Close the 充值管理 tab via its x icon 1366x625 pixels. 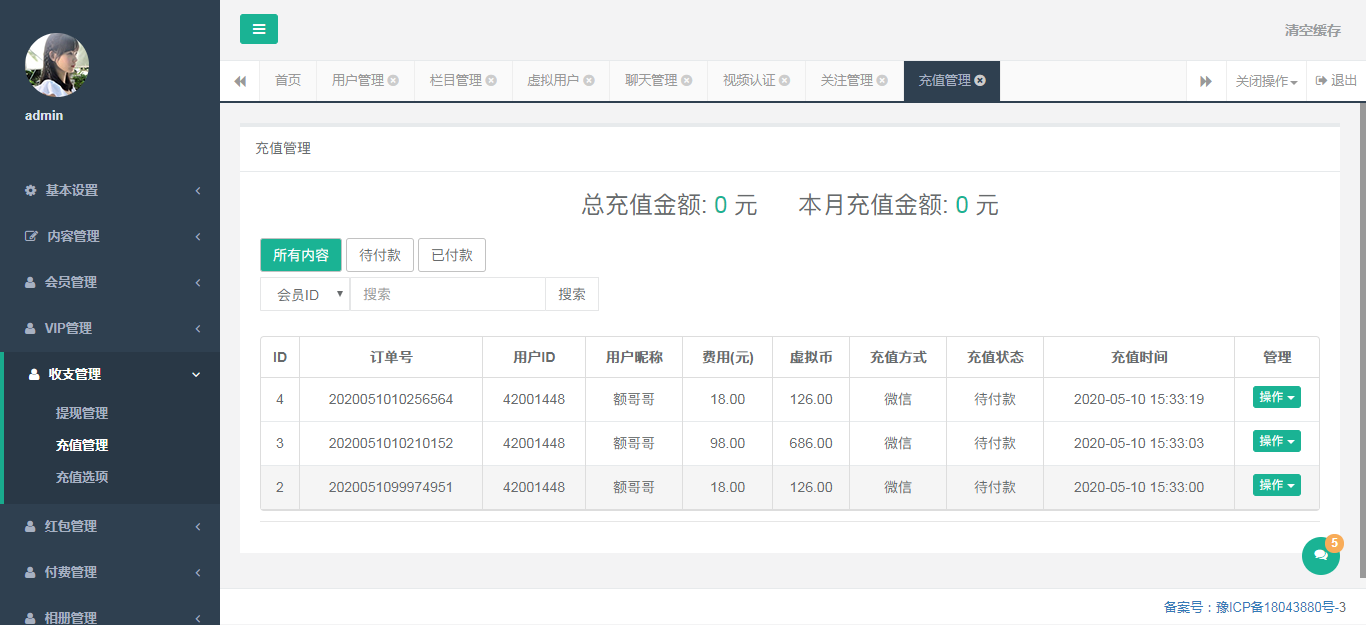pyautogui.click(x=980, y=81)
